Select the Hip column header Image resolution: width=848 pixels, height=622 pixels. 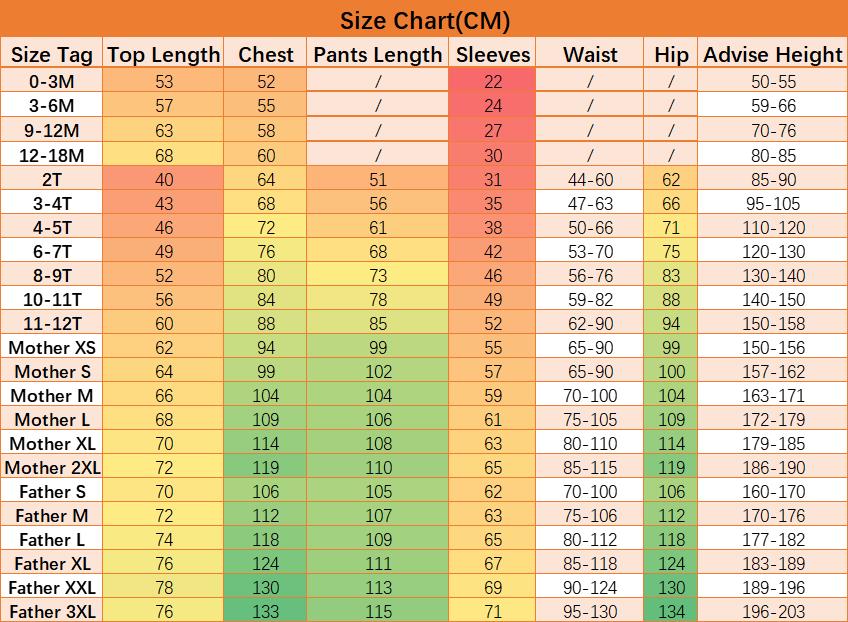pos(671,55)
